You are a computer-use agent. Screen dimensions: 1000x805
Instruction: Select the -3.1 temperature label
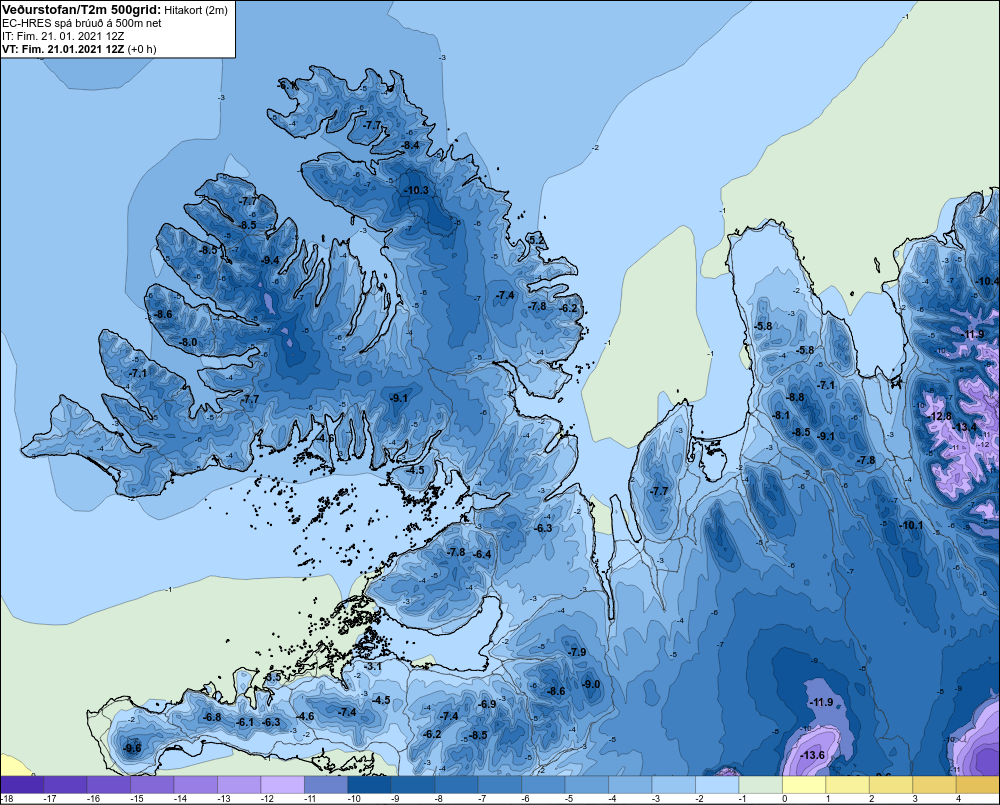373,667
